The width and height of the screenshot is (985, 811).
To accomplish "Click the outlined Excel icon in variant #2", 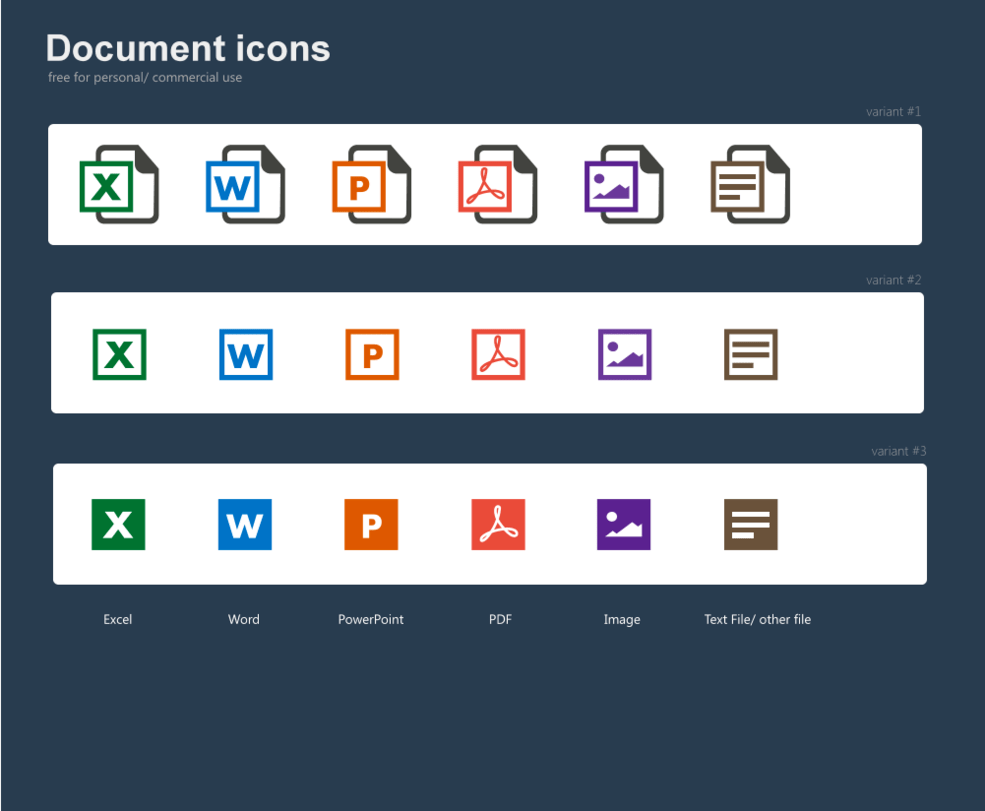I will (118, 354).
